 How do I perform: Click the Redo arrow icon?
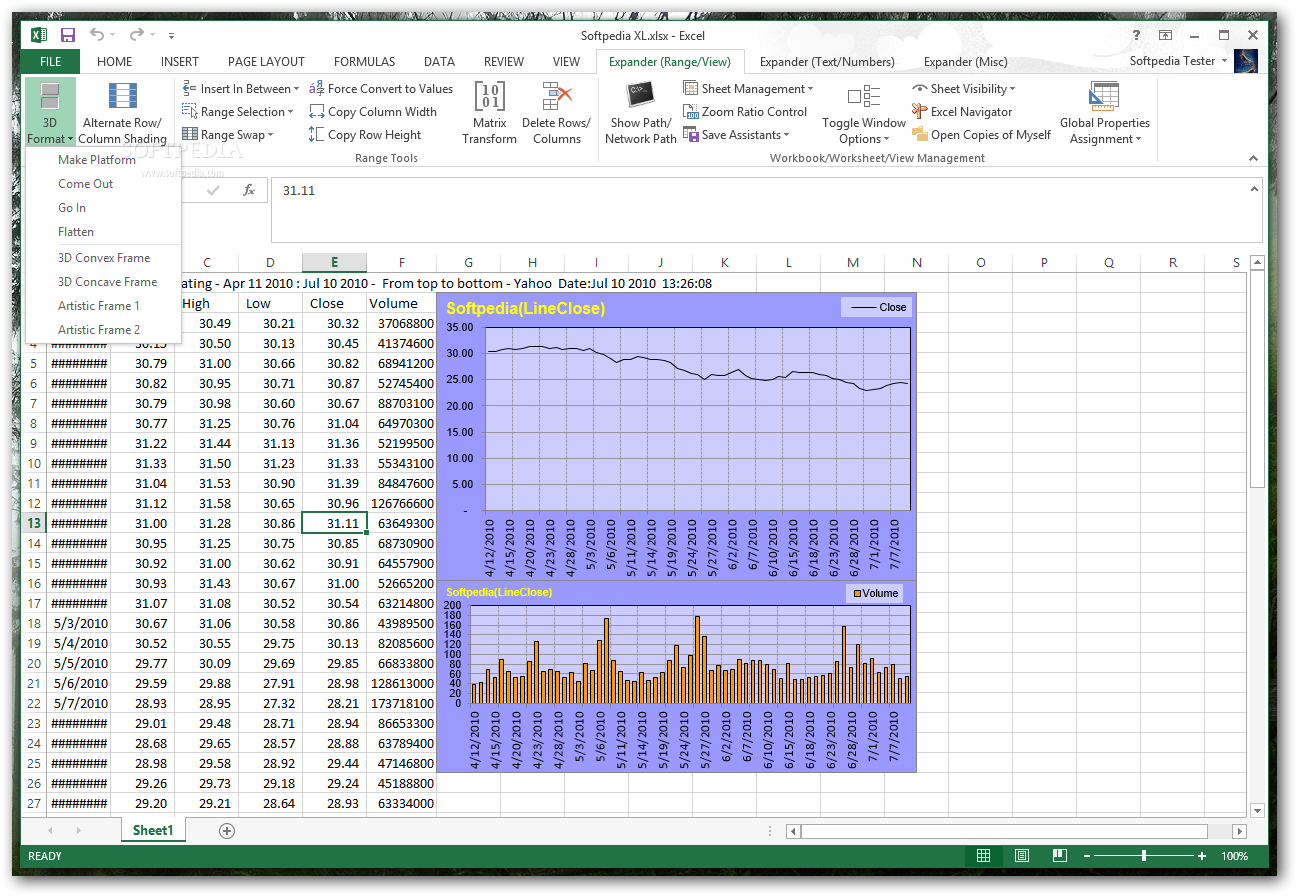point(137,35)
